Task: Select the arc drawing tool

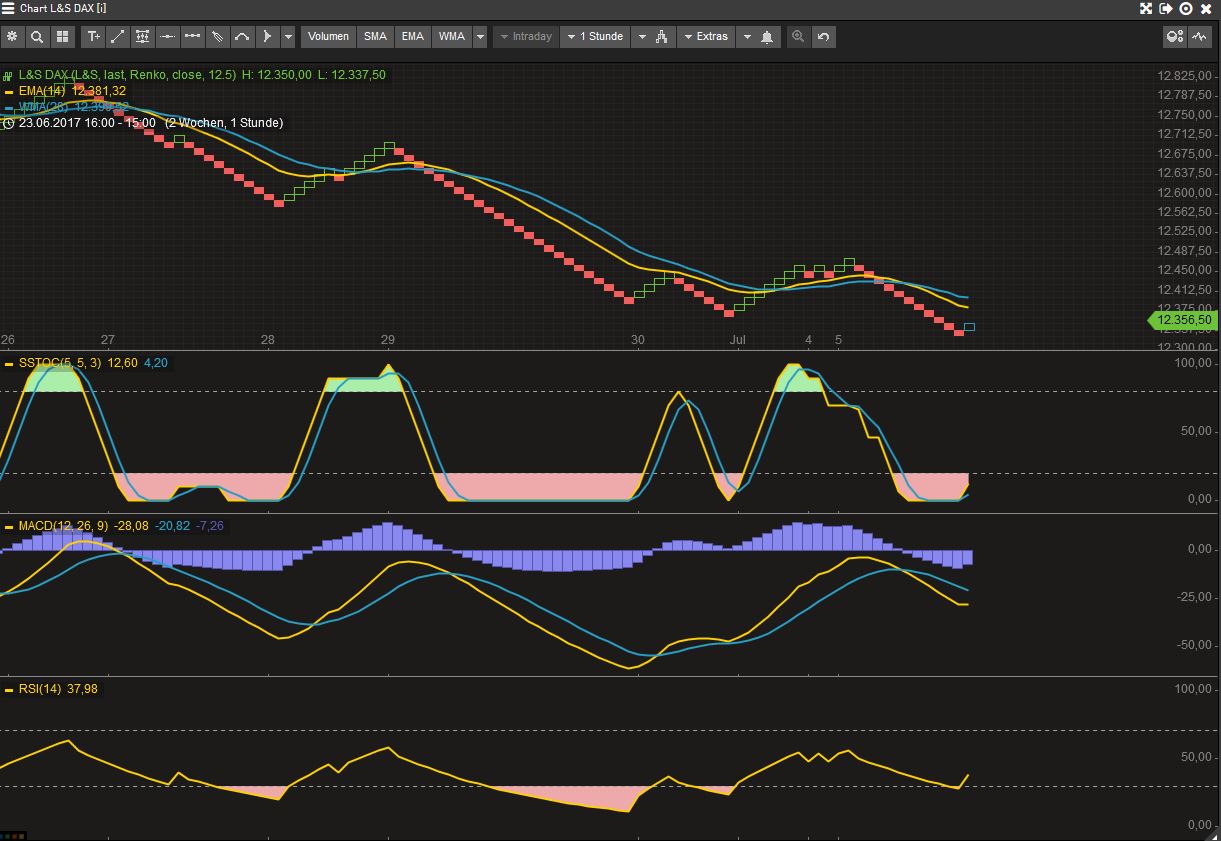Action: click(x=241, y=36)
